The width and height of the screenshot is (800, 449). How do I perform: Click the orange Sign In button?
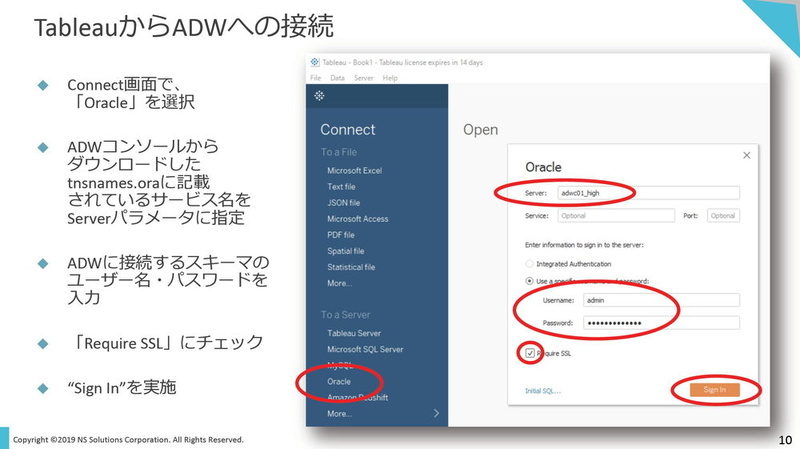[x=714, y=390]
